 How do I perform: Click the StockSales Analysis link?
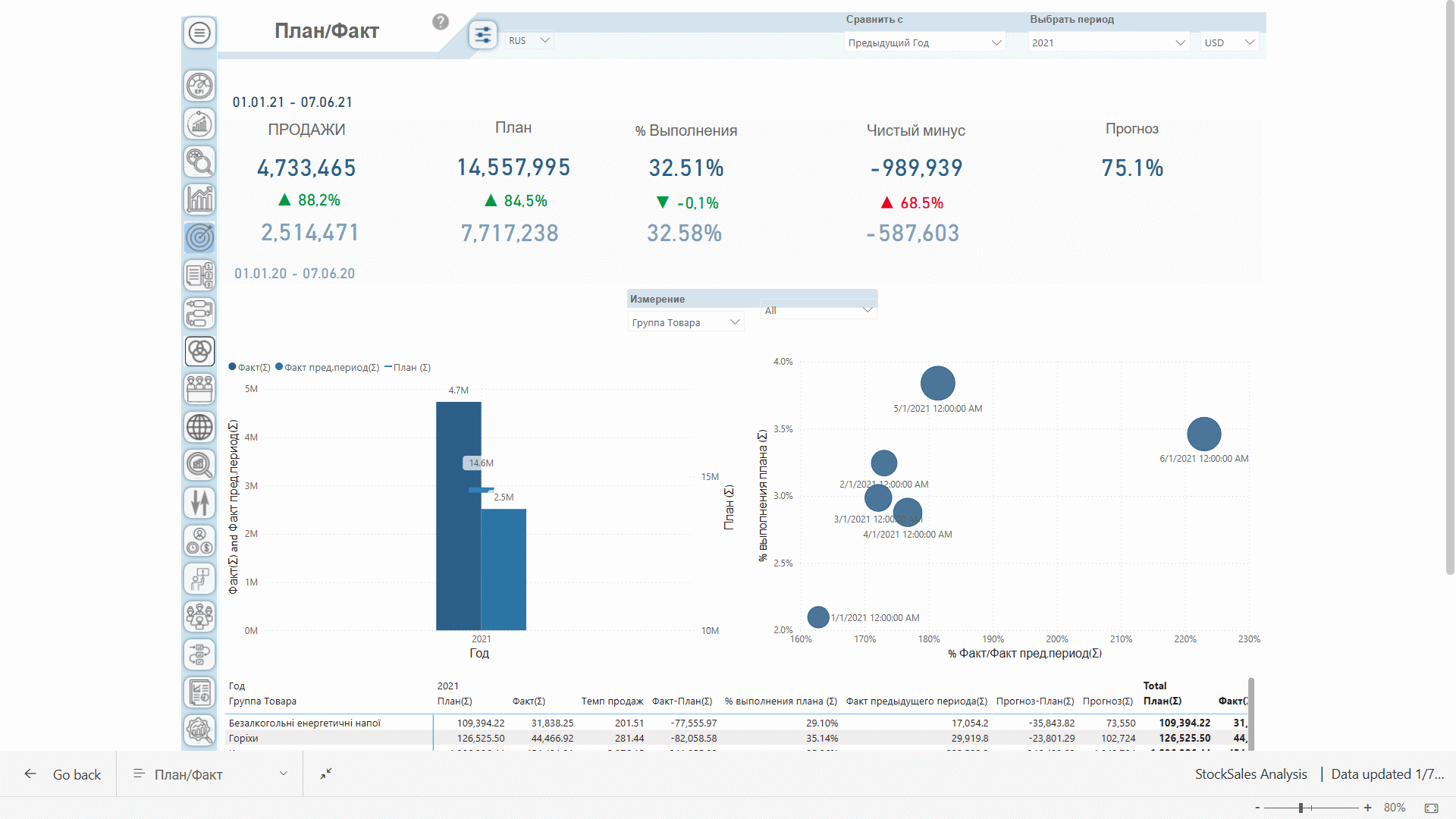pos(1250,774)
